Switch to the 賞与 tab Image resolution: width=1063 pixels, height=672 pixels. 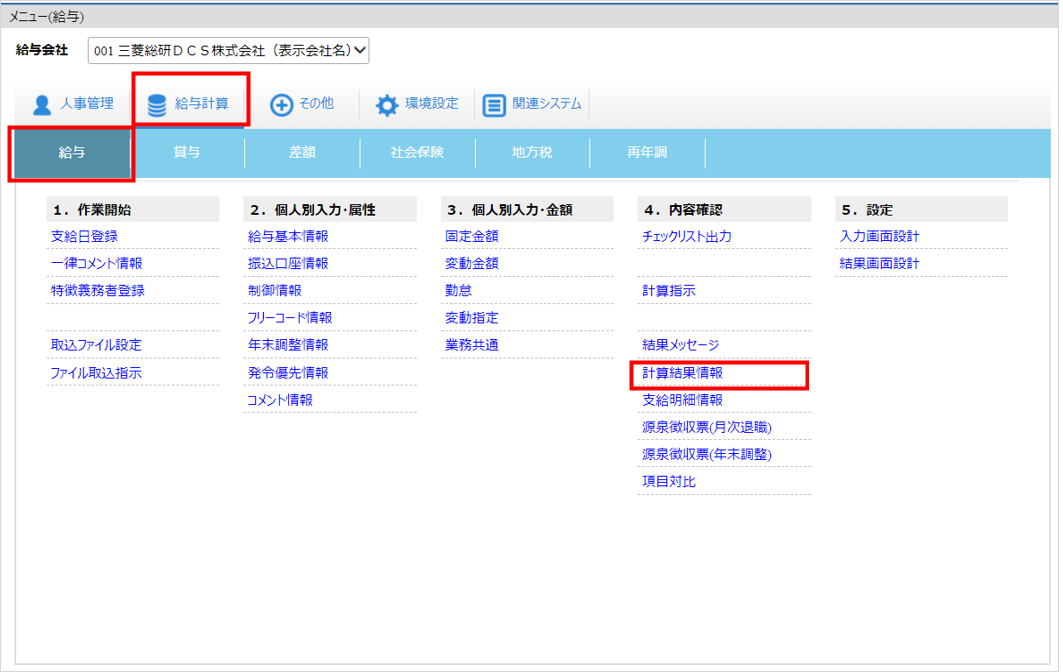[x=187, y=153]
